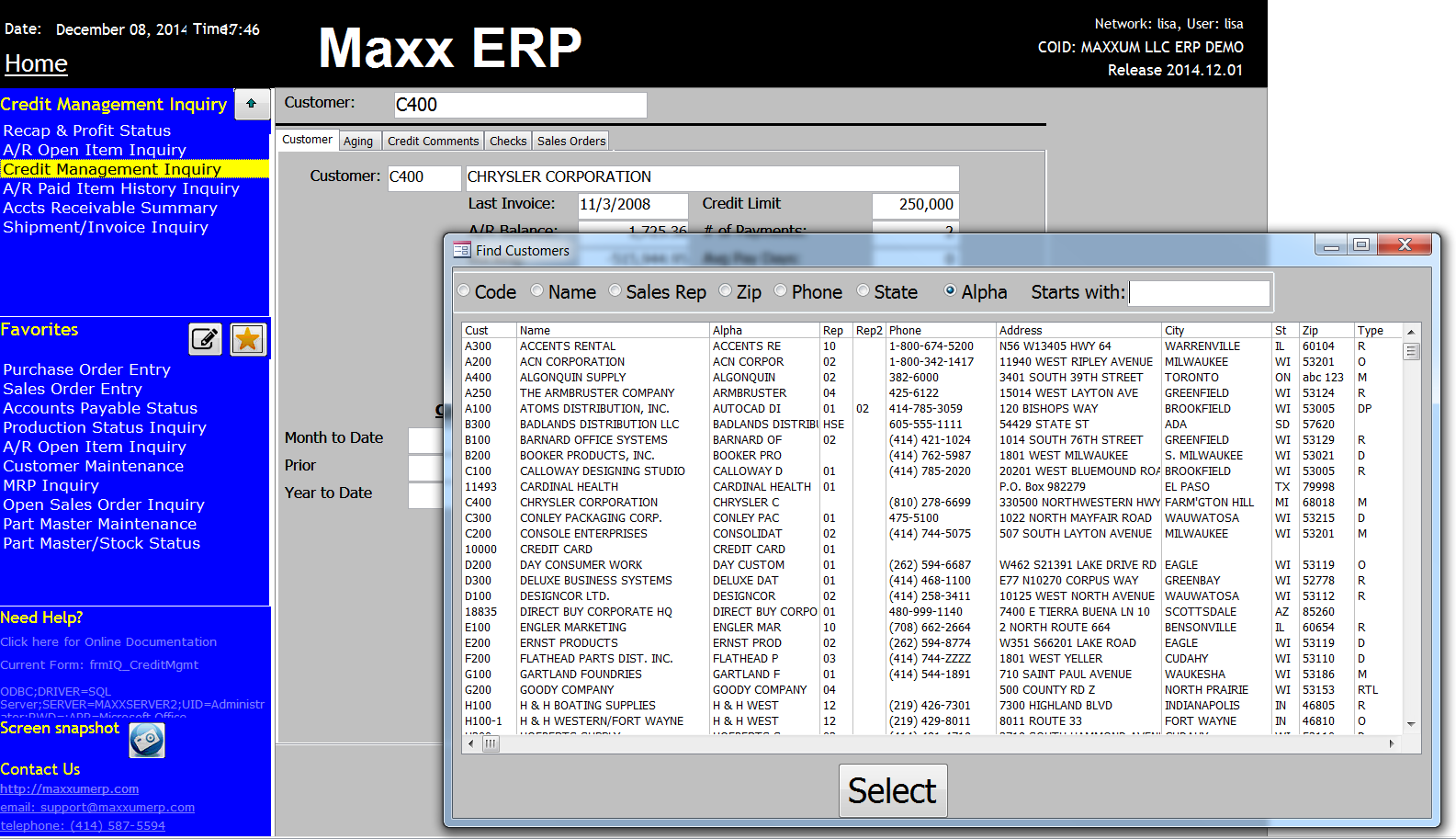Select the State radio button
1456x839 pixels.
[x=863, y=291]
